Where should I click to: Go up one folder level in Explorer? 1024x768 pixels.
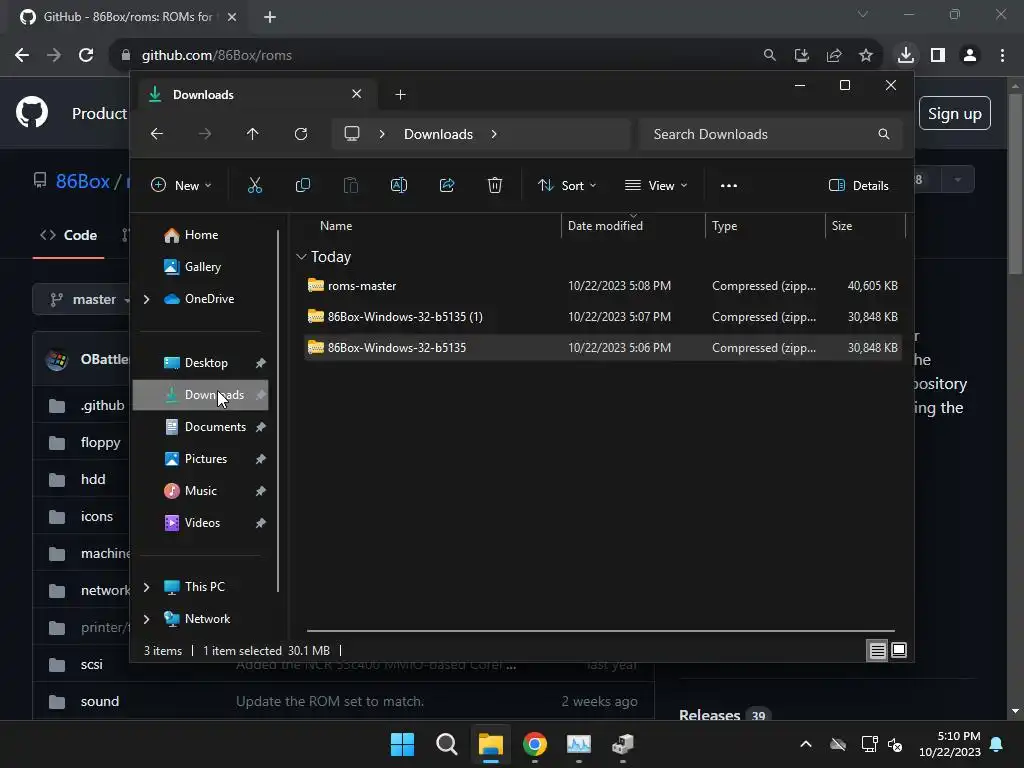coord(253,134)
